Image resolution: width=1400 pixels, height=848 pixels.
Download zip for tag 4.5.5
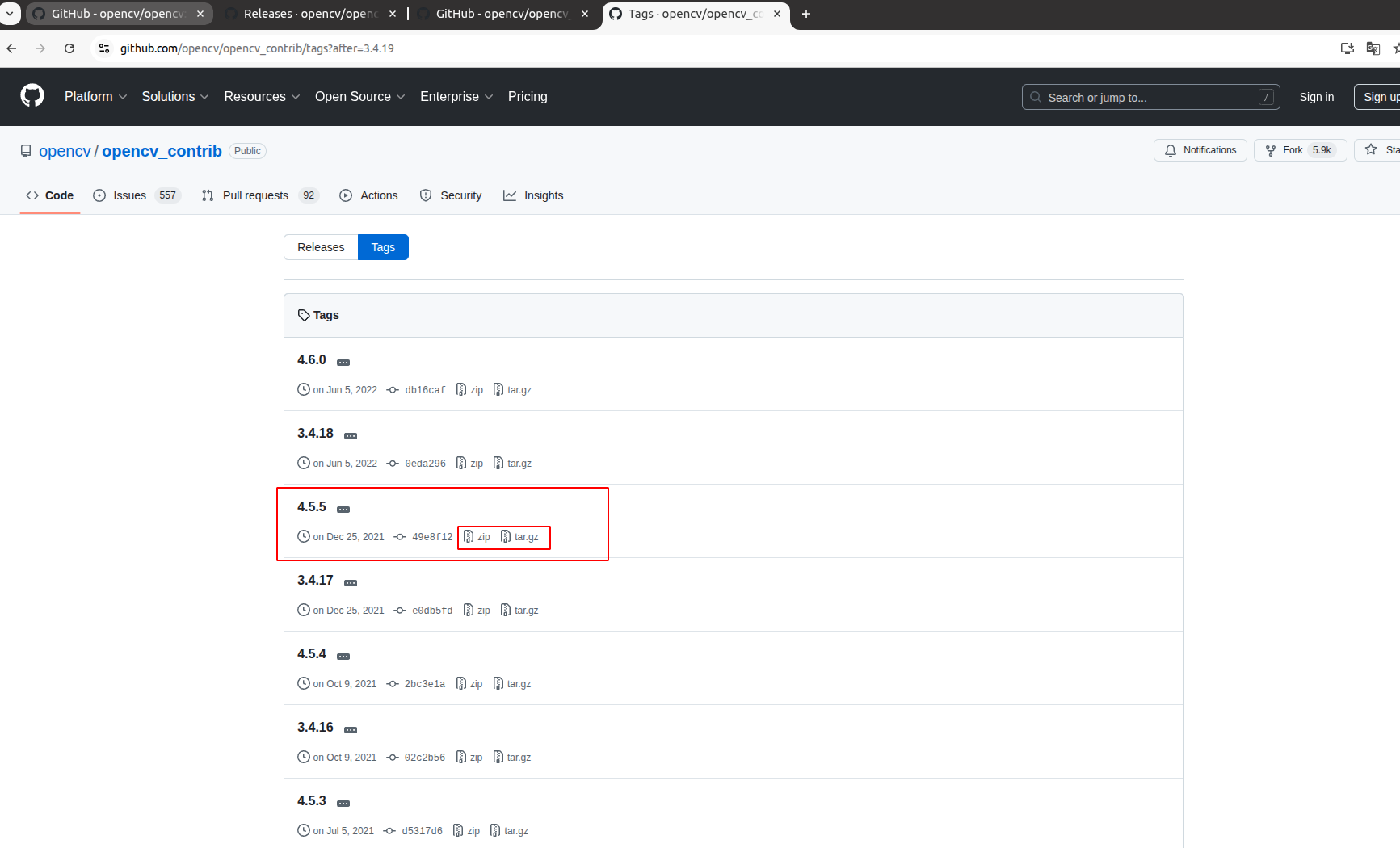[477, 537]
